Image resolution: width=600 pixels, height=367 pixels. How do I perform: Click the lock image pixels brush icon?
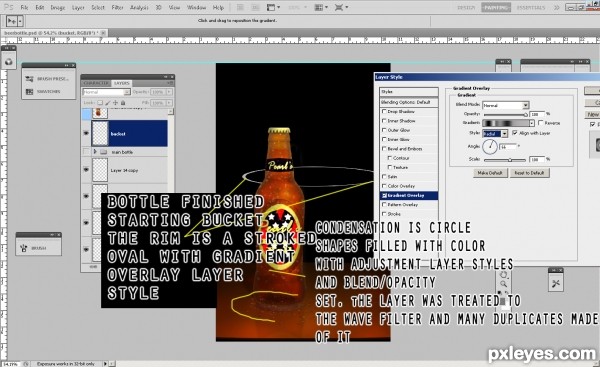click(x=108, y=103)
